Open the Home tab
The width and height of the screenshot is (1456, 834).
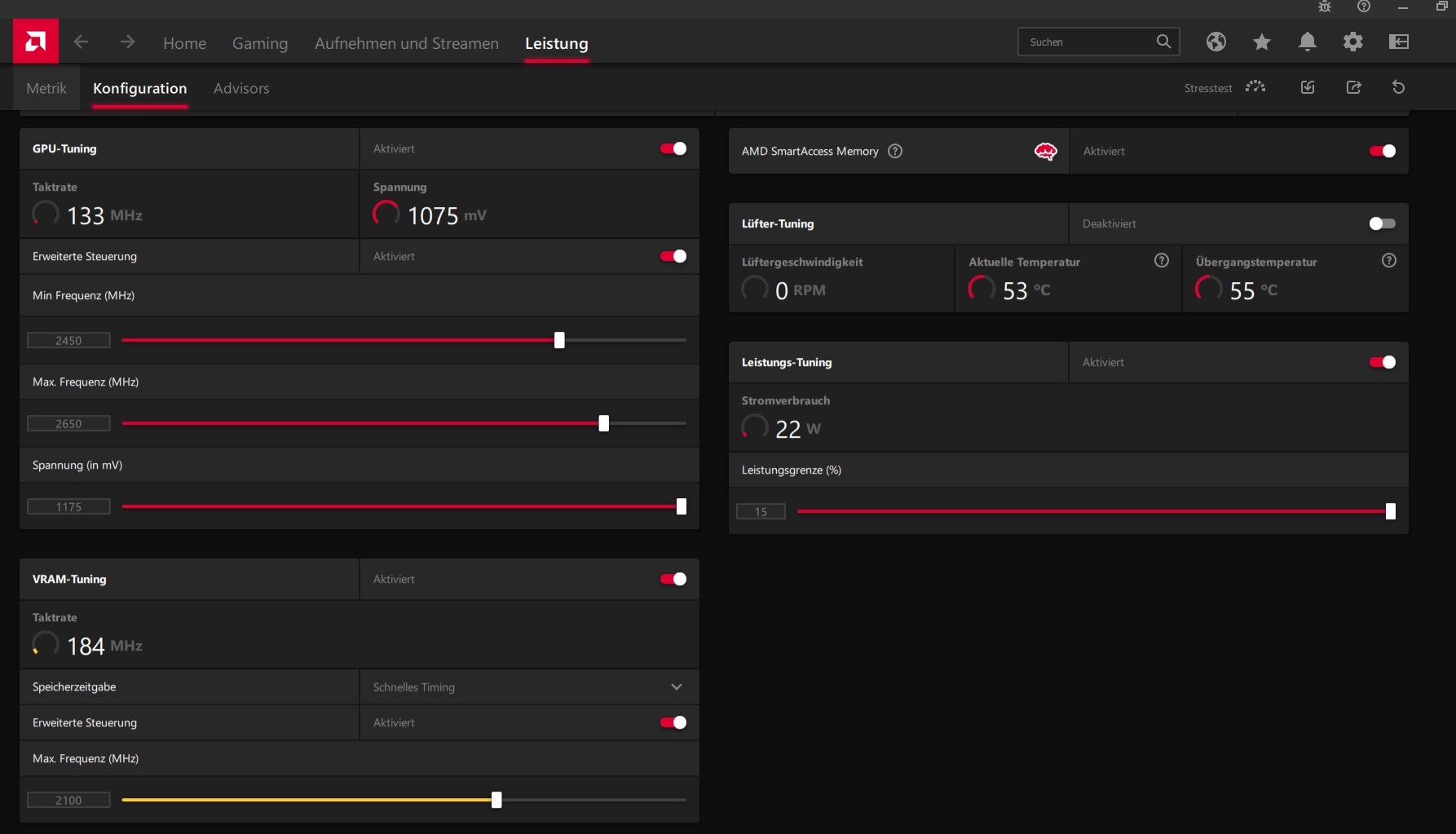click(184, 43)
